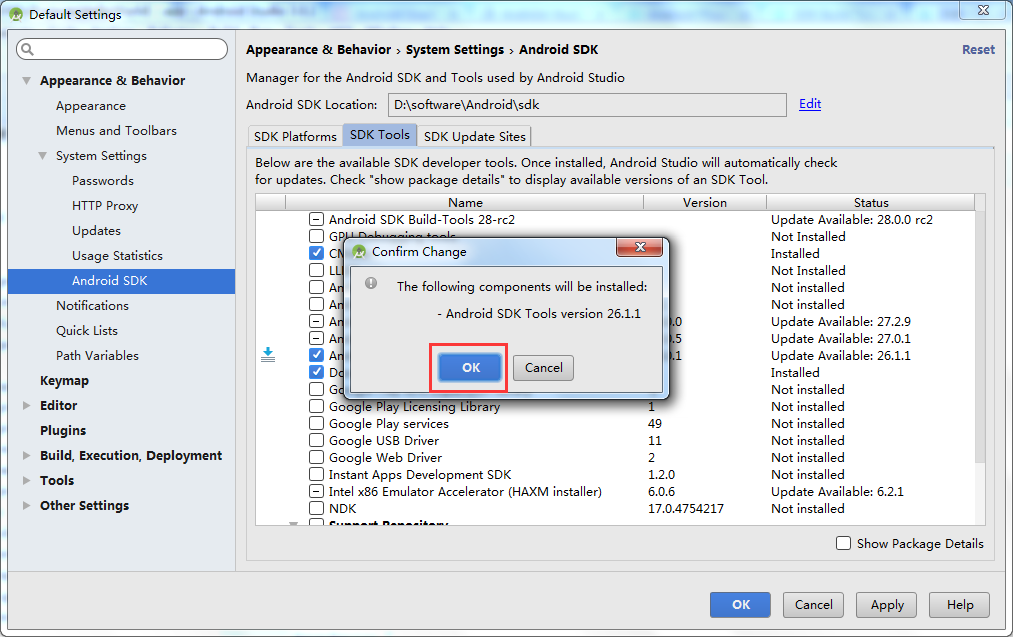Open Quick Lists settings

click(87, 331)
